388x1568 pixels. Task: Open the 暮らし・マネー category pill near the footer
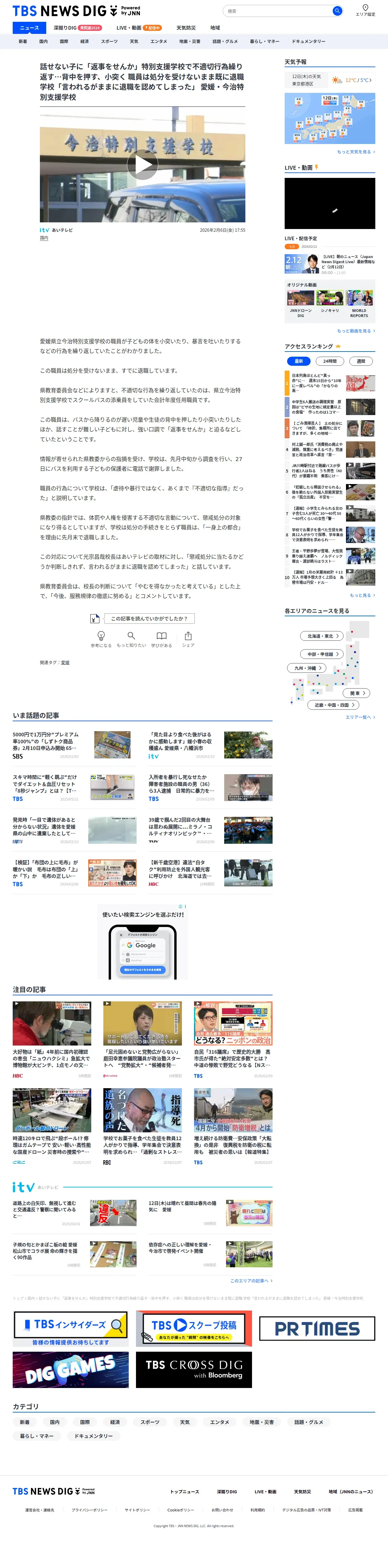[37, 1436]
